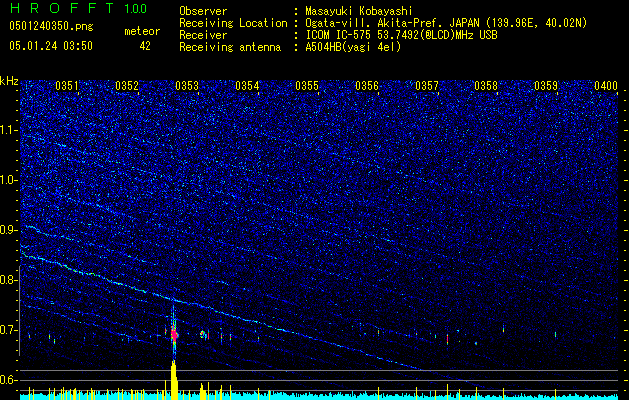This screenshot has height=400, width=629.
Task: Click the red echo mark after 0357
Action: (x=448, y=339)
